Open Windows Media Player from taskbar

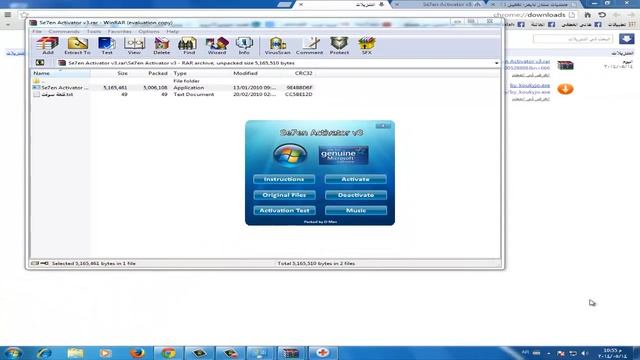(x=105, y=353)
